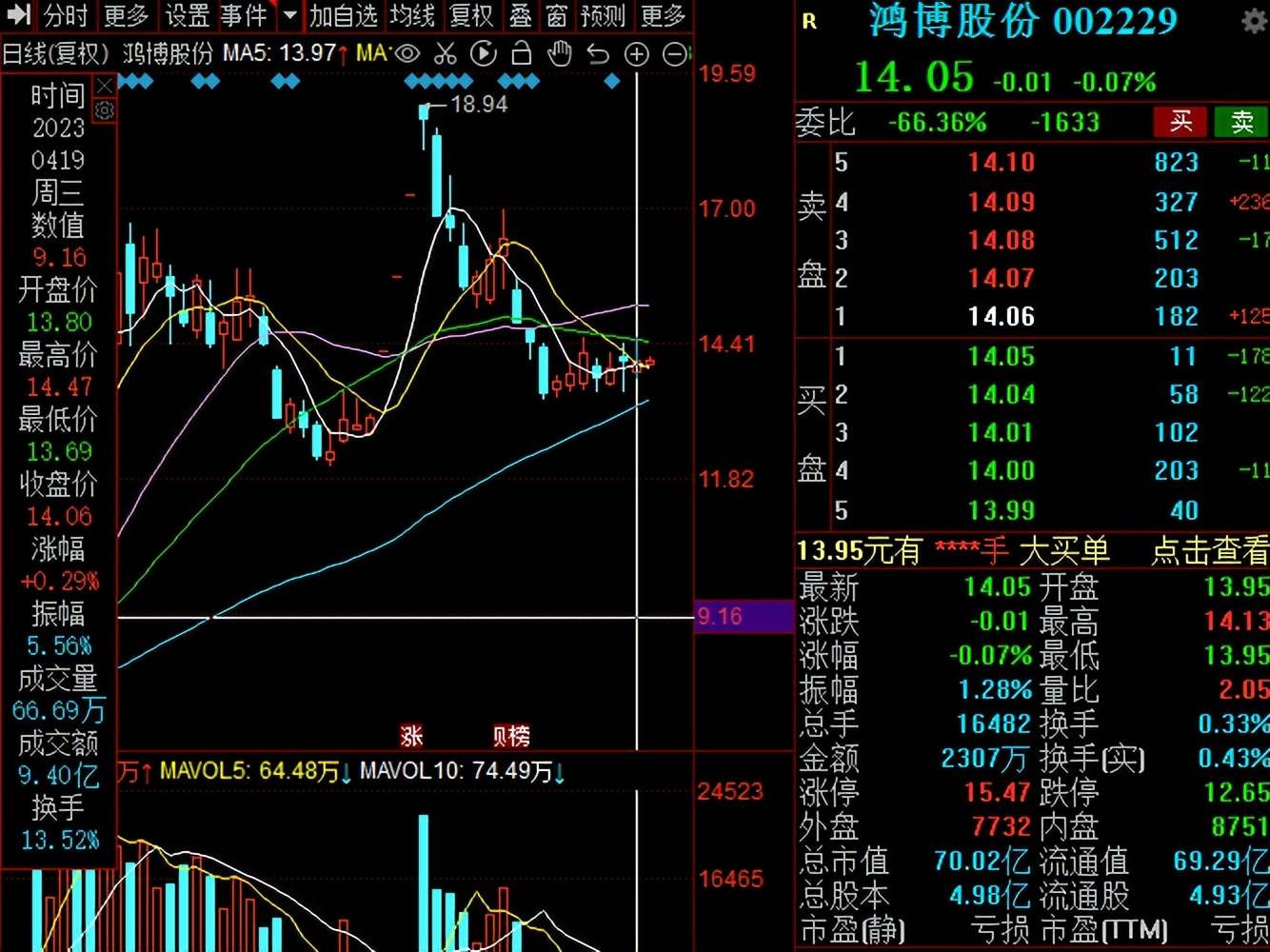This screenshot has width=1270, height=952.
Task: Click the 13.95元有 大买单 alert text
Action: (x=953, y=550)
